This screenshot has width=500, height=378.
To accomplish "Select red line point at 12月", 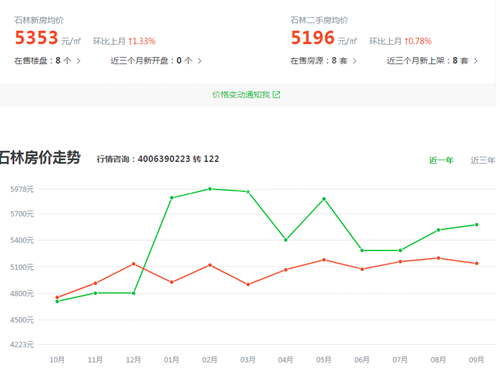I will coord(134,264).
